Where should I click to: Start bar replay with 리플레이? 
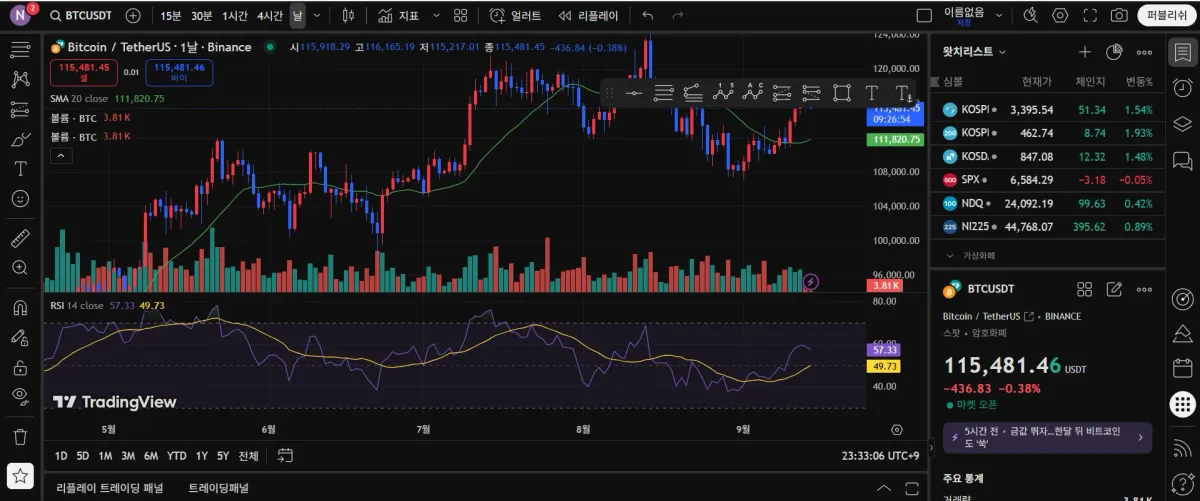[589, 16]
